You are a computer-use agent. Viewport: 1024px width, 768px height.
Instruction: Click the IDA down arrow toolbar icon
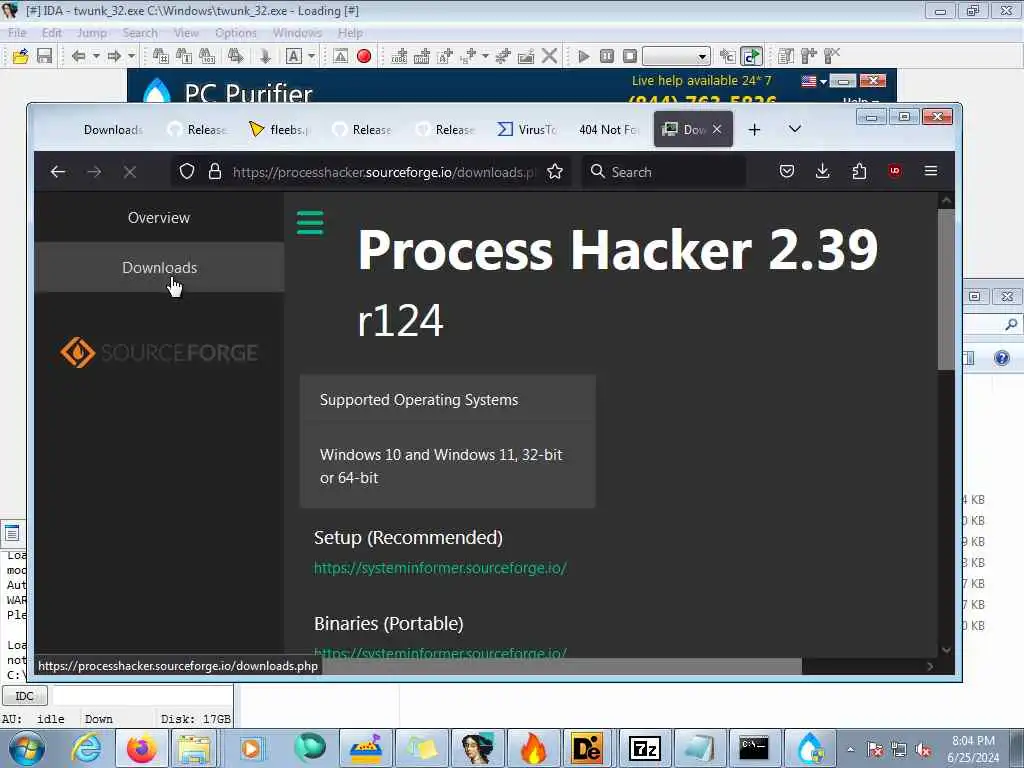(x=265, y=56)
